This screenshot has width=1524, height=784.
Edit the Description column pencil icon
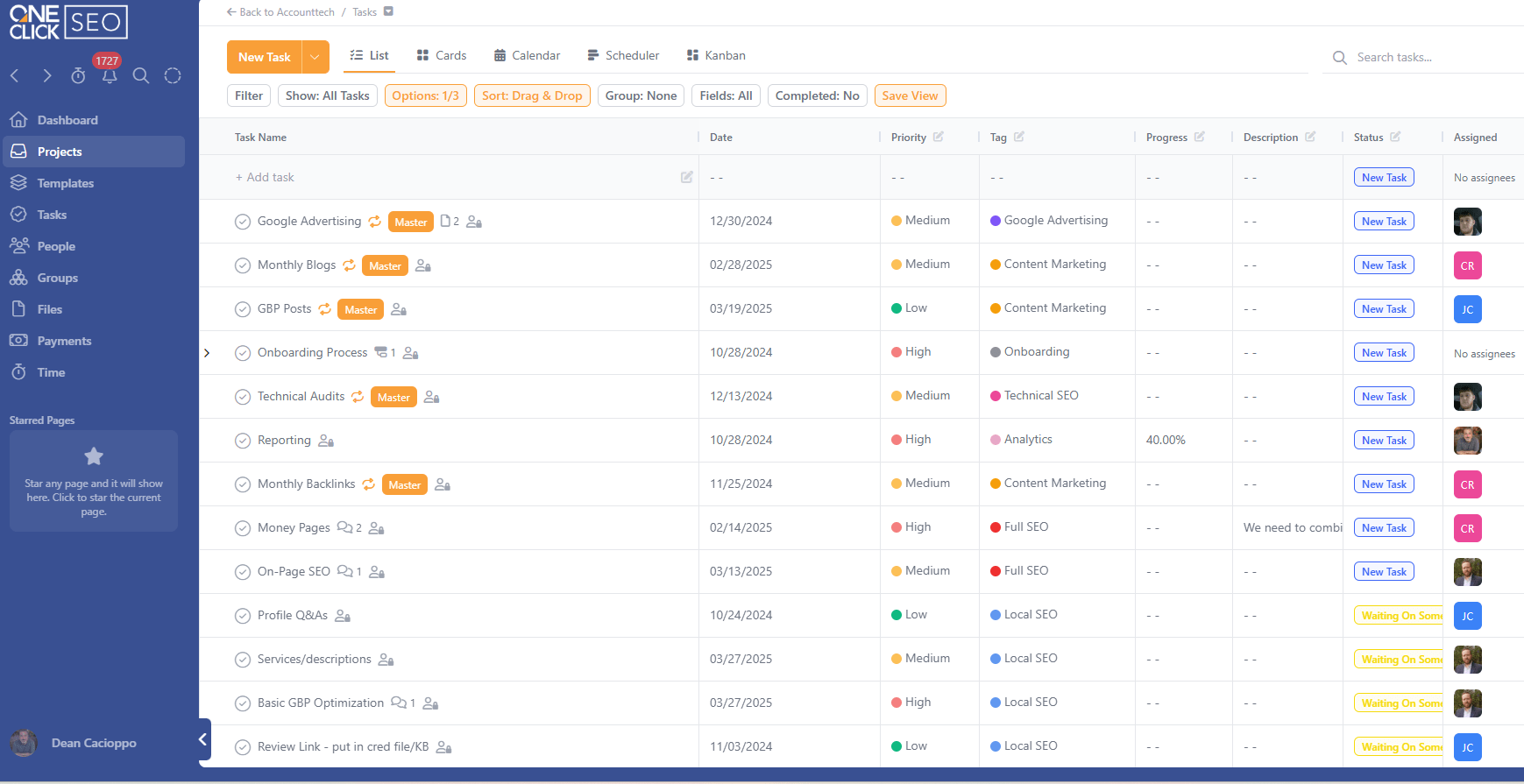1310,137
